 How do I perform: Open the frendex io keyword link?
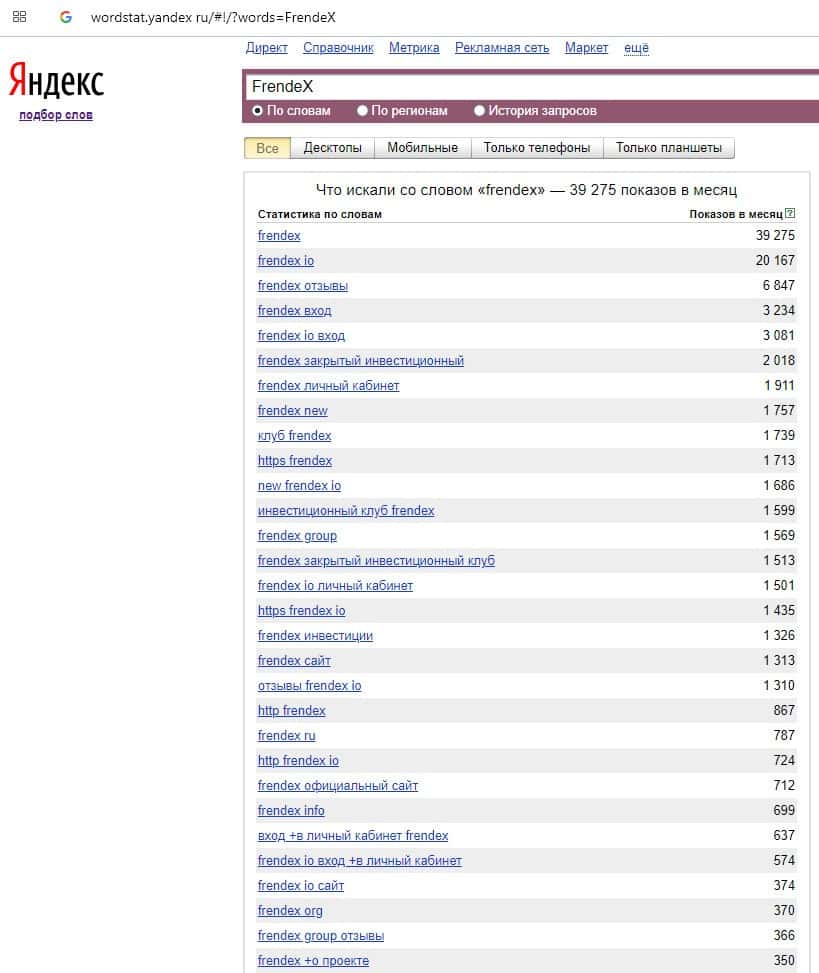(x=286, y=261)
